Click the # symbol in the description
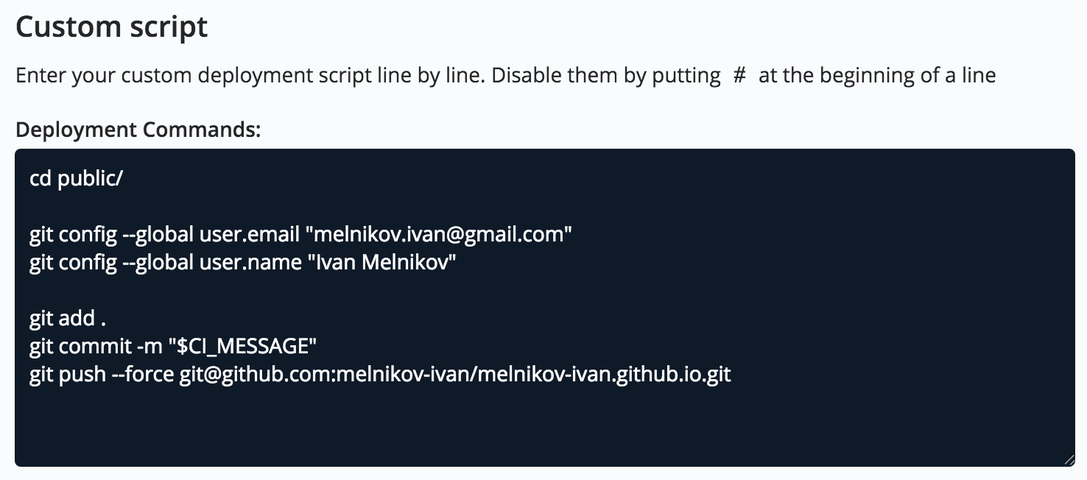Image resolution: width=1087 pixels, height=480 pixels. (x=739, y=75)
